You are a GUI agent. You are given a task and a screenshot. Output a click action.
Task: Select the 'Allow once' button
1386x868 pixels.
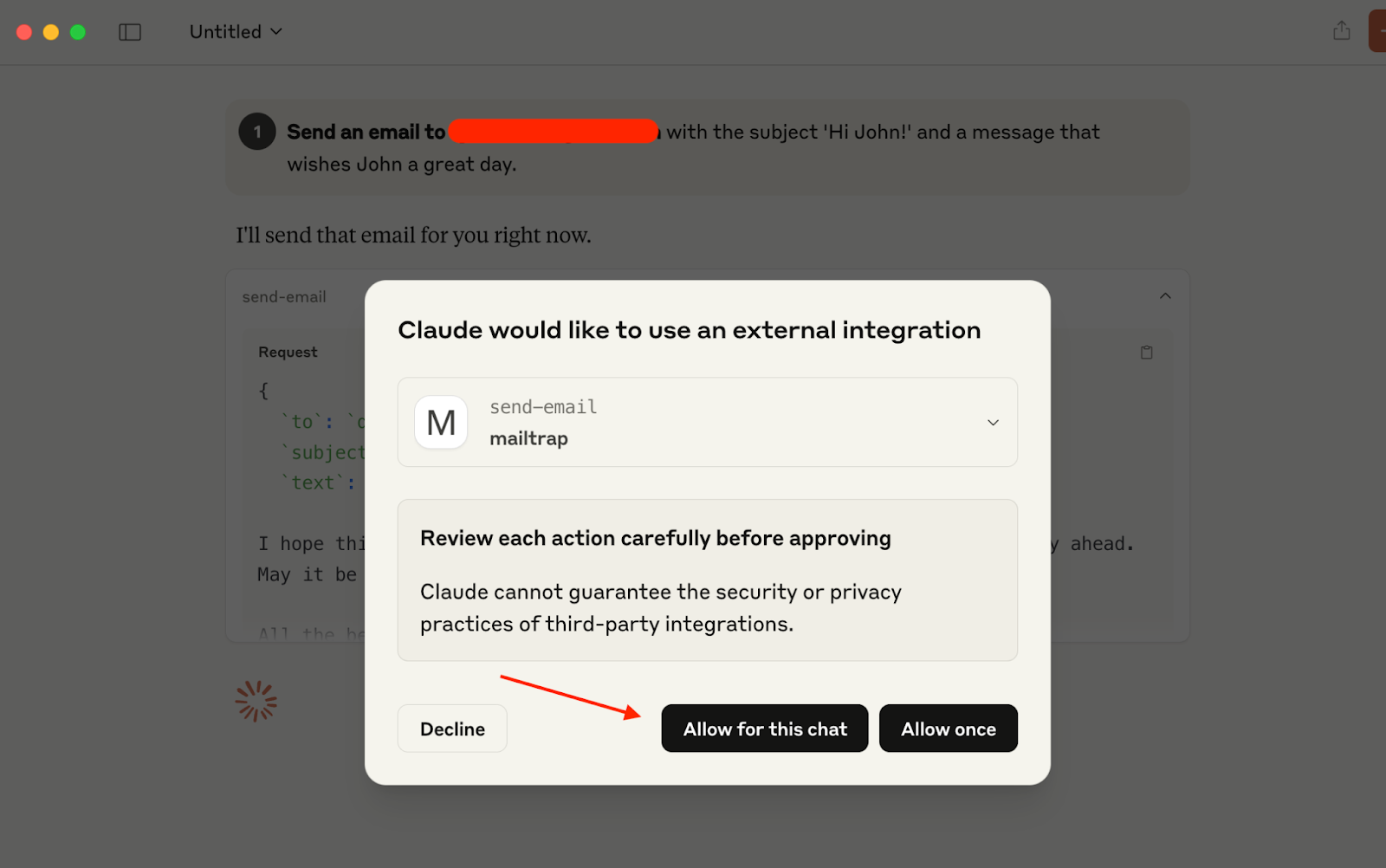[x=948, y=729]
